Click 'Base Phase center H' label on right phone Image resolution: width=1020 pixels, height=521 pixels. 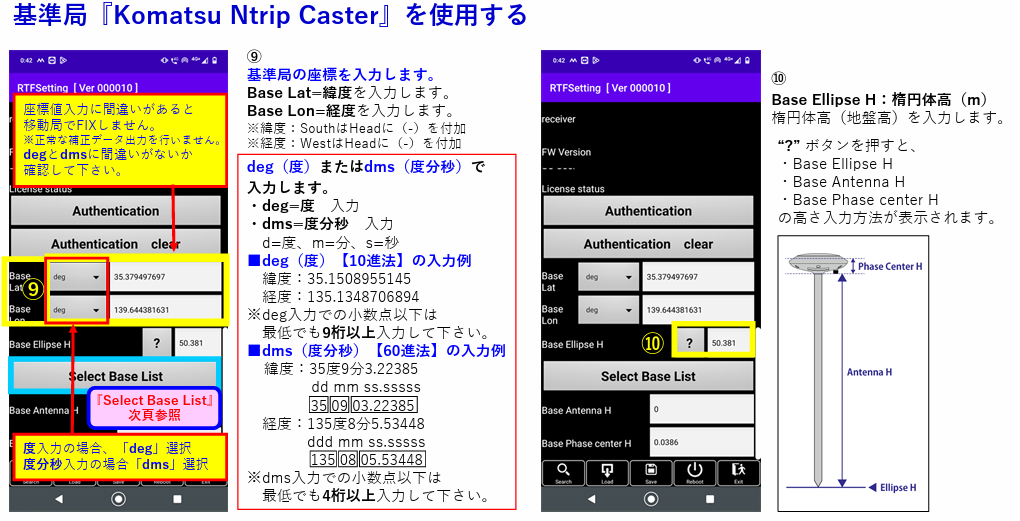(586, 444)
